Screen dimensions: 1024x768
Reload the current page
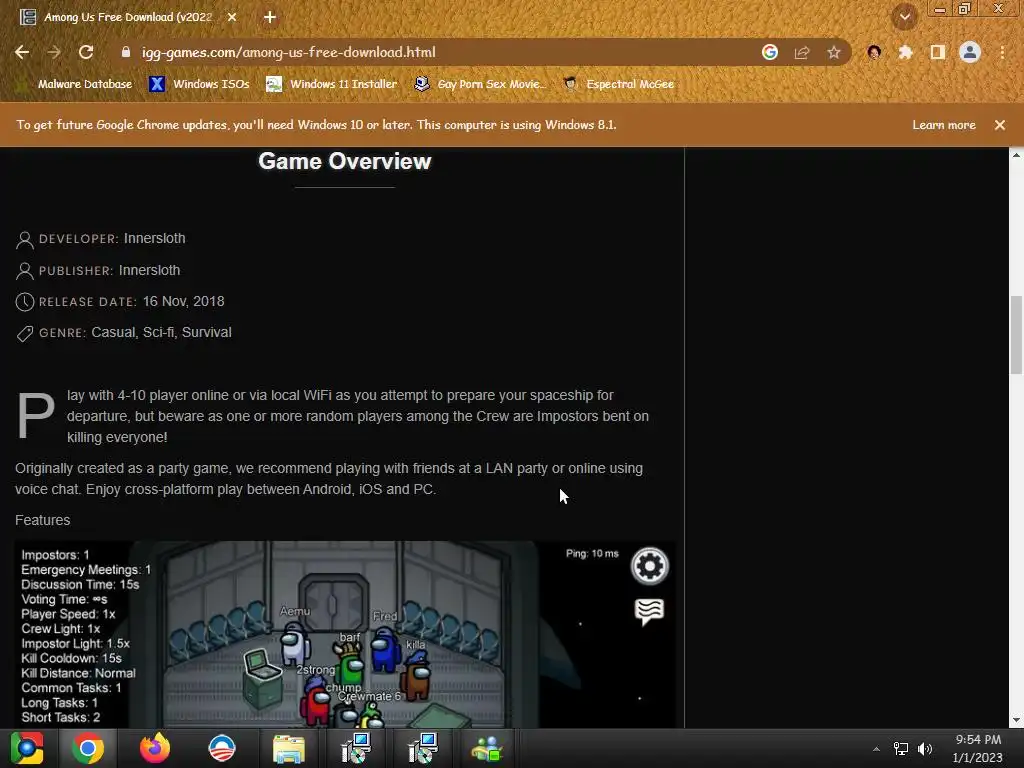(86, 52)
